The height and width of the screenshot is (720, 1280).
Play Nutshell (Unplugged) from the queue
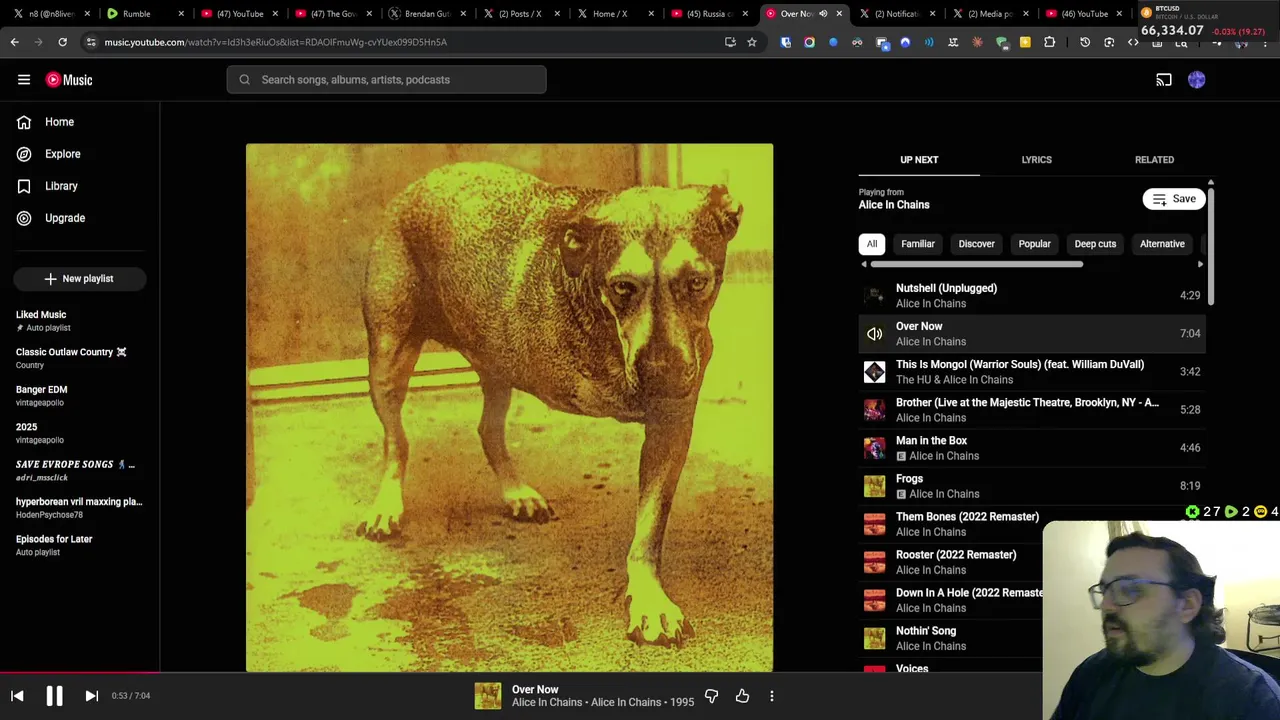(1032, 295)
